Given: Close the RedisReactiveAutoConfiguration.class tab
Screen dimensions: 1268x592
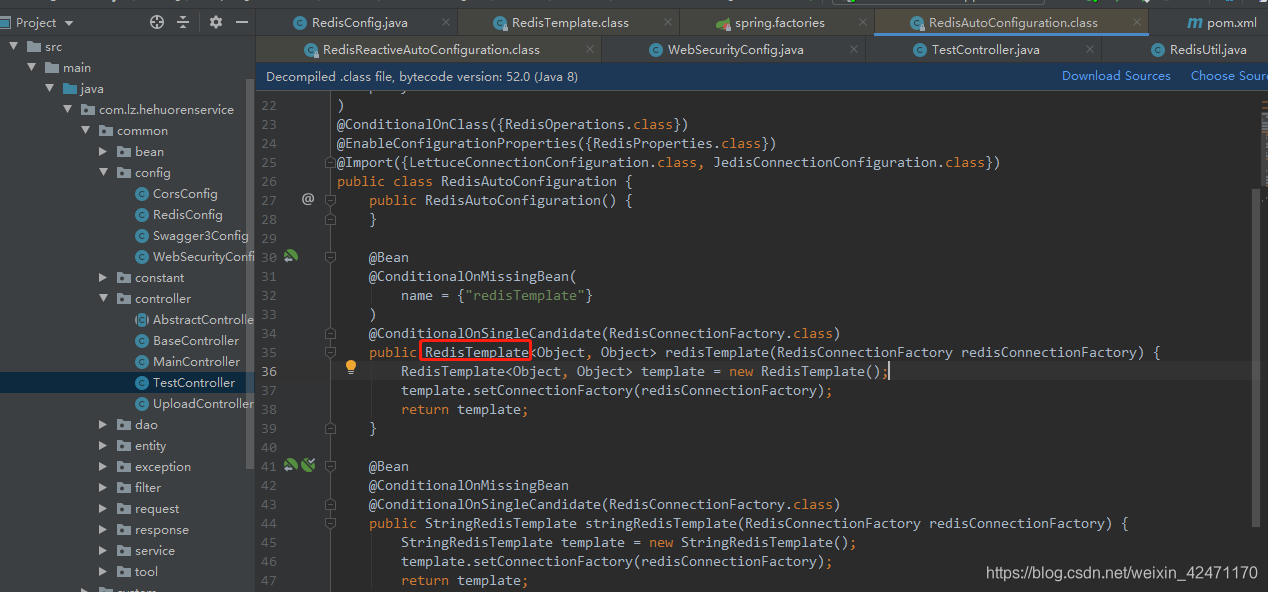Looking at the screenshot, I should click(x=590, y=49).
